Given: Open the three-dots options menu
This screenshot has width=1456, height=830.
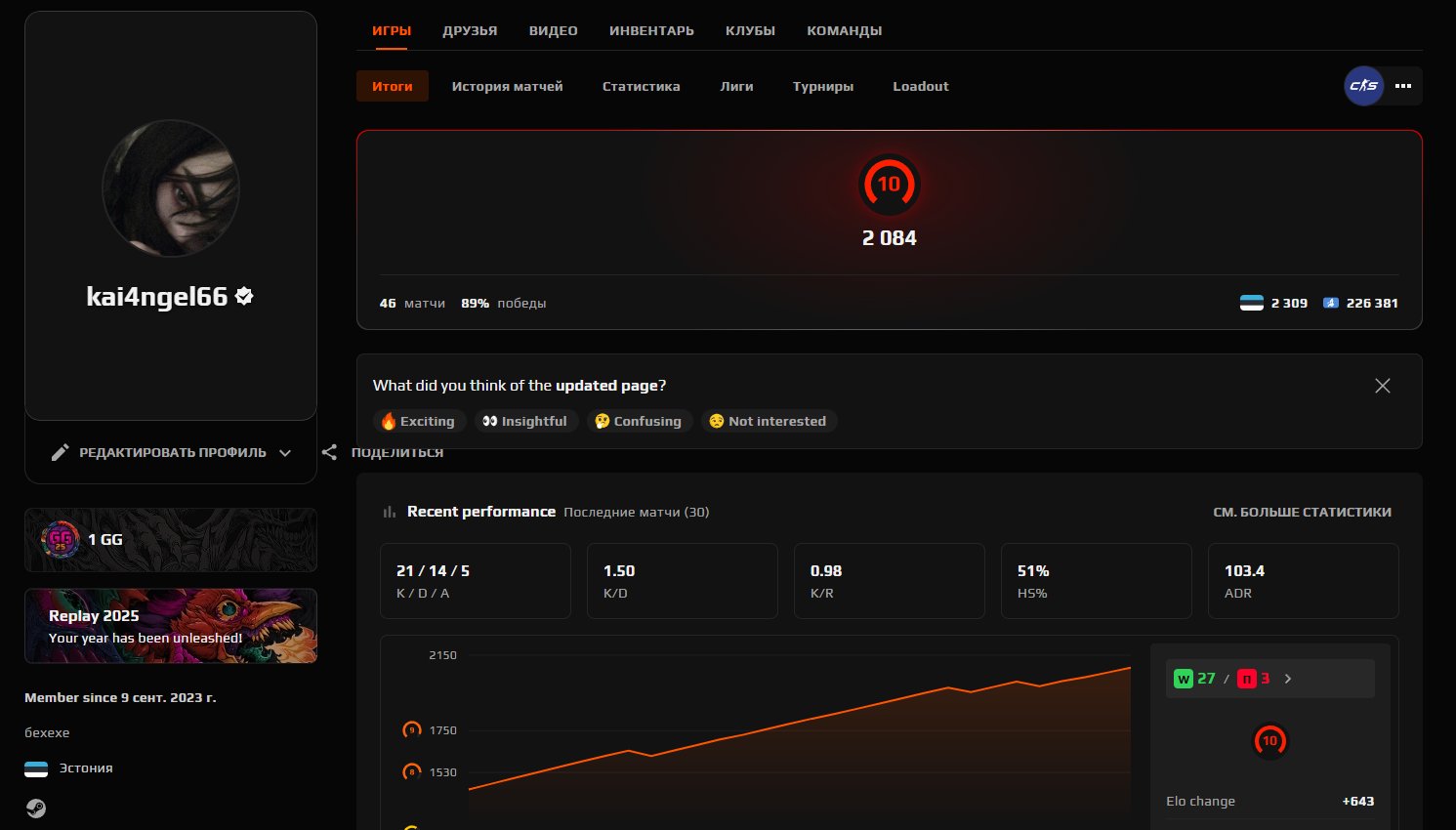Looking at the screenshot, I should [x=1403, y=86].
